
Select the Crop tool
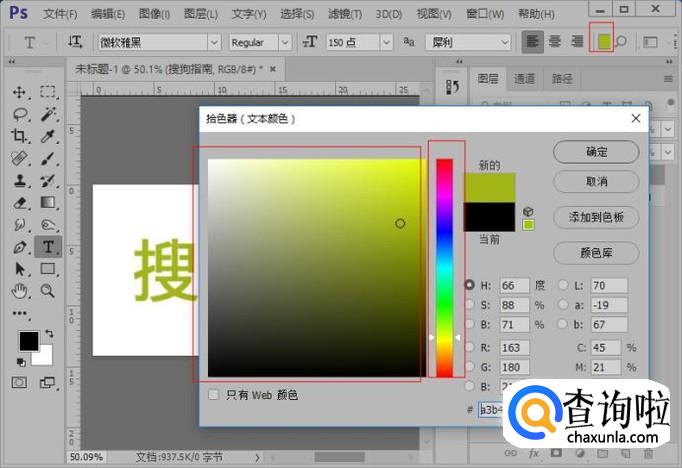pos(19,136)
